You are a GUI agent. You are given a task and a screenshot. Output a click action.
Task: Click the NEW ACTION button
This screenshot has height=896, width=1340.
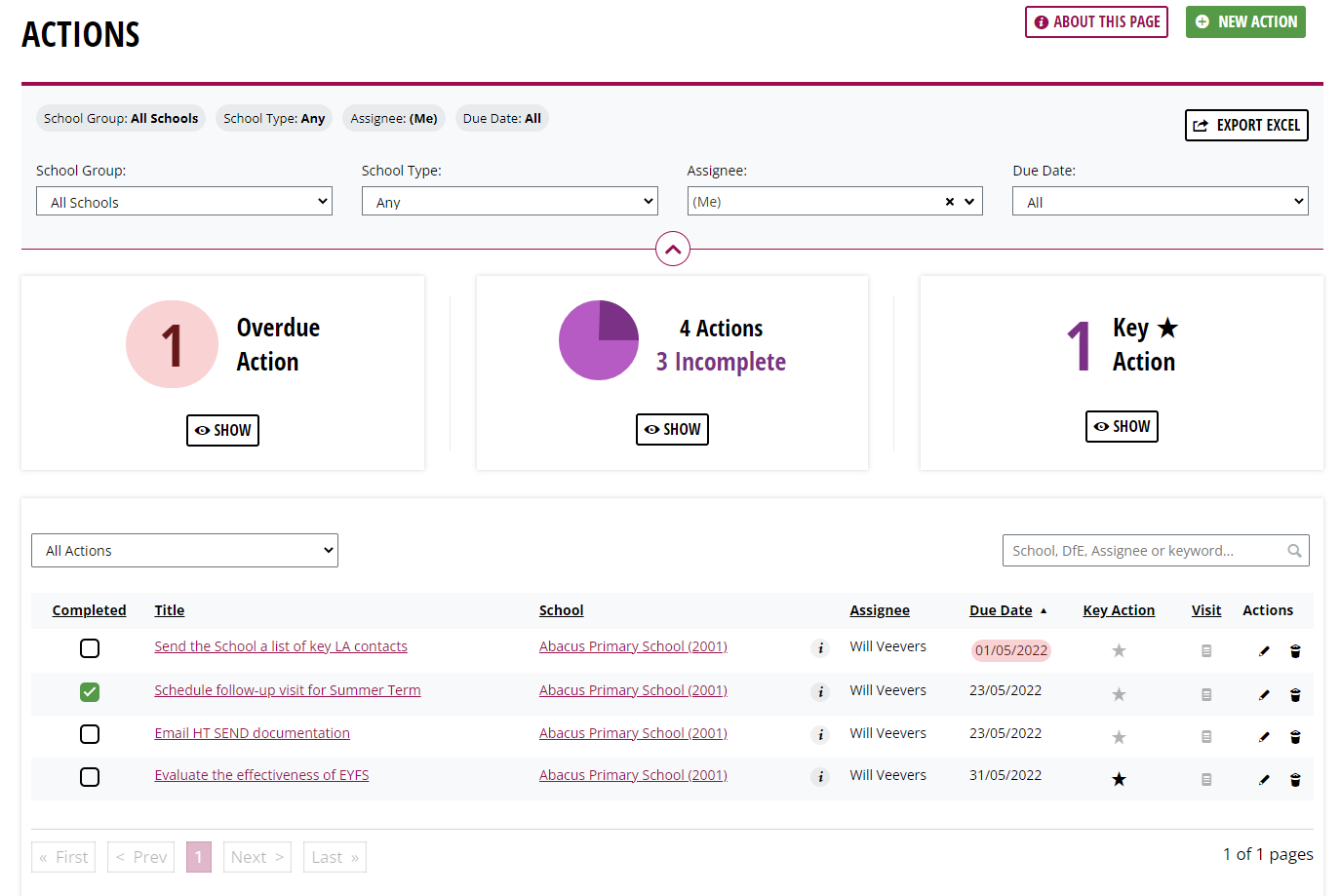(1245, 21)
